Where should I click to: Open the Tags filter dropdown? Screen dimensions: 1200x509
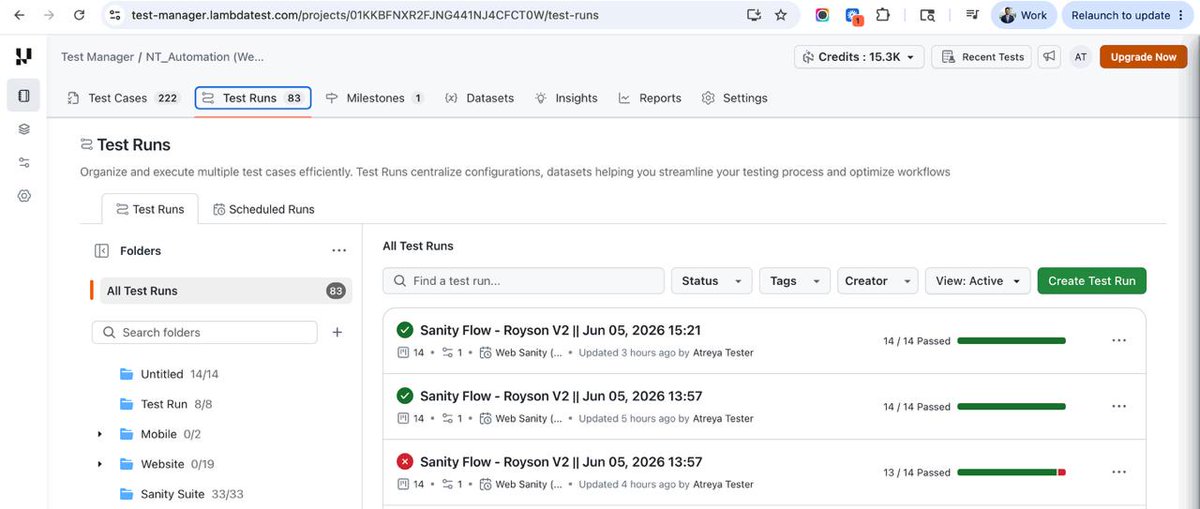[x=794, y=281]
